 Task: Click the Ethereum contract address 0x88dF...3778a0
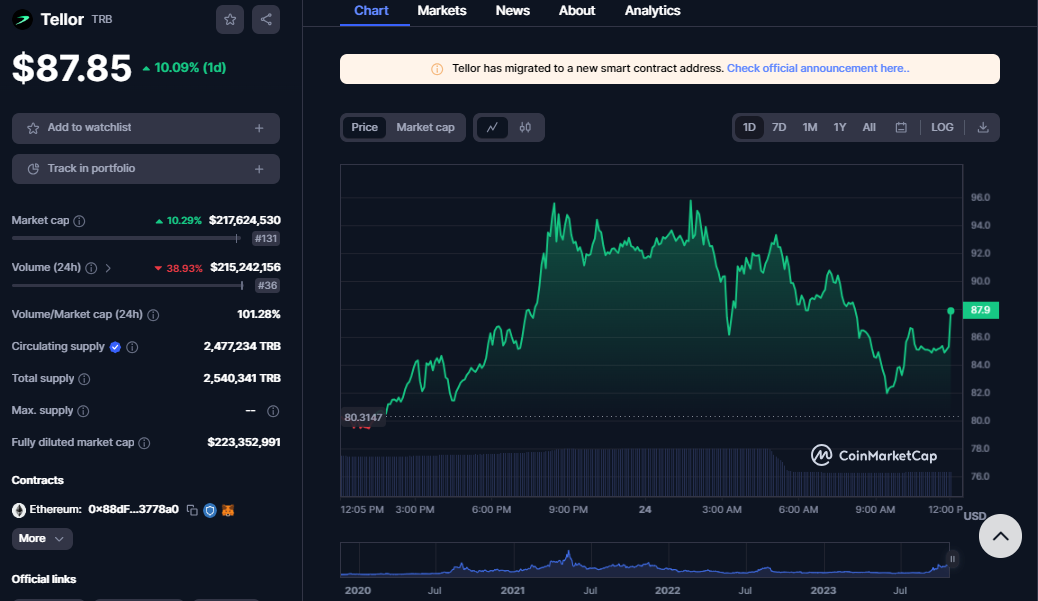(x=133, y=510)
